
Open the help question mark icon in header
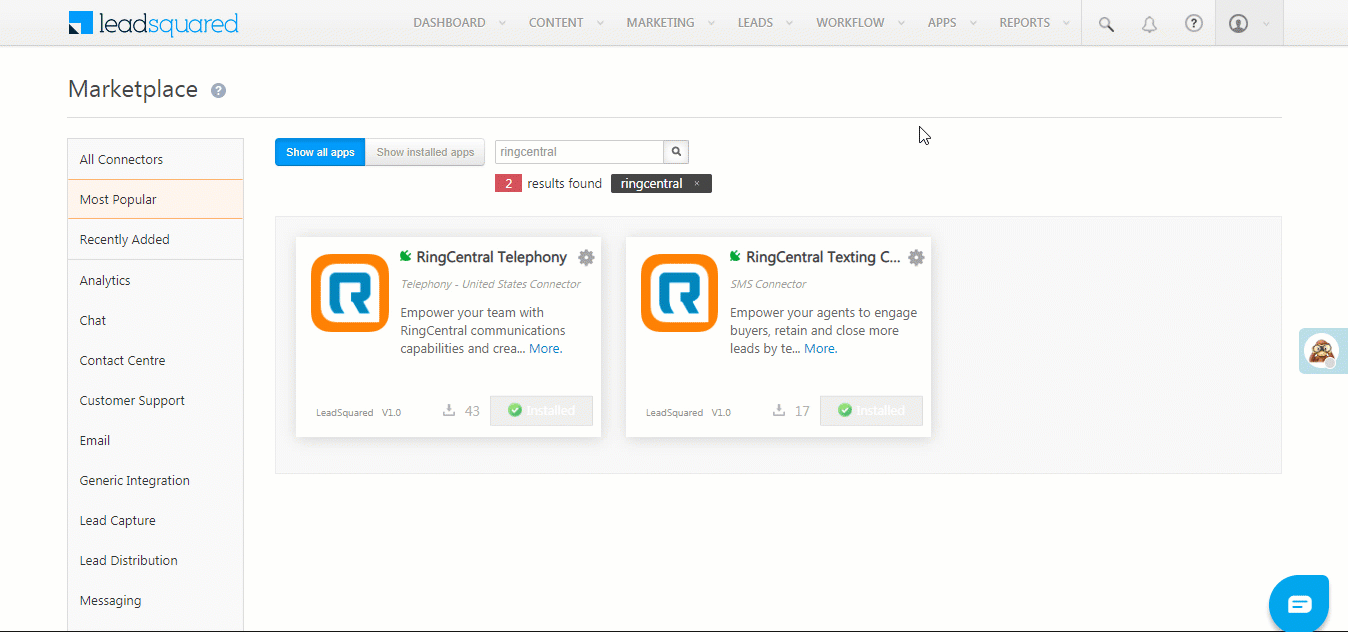coord(1194,23)
